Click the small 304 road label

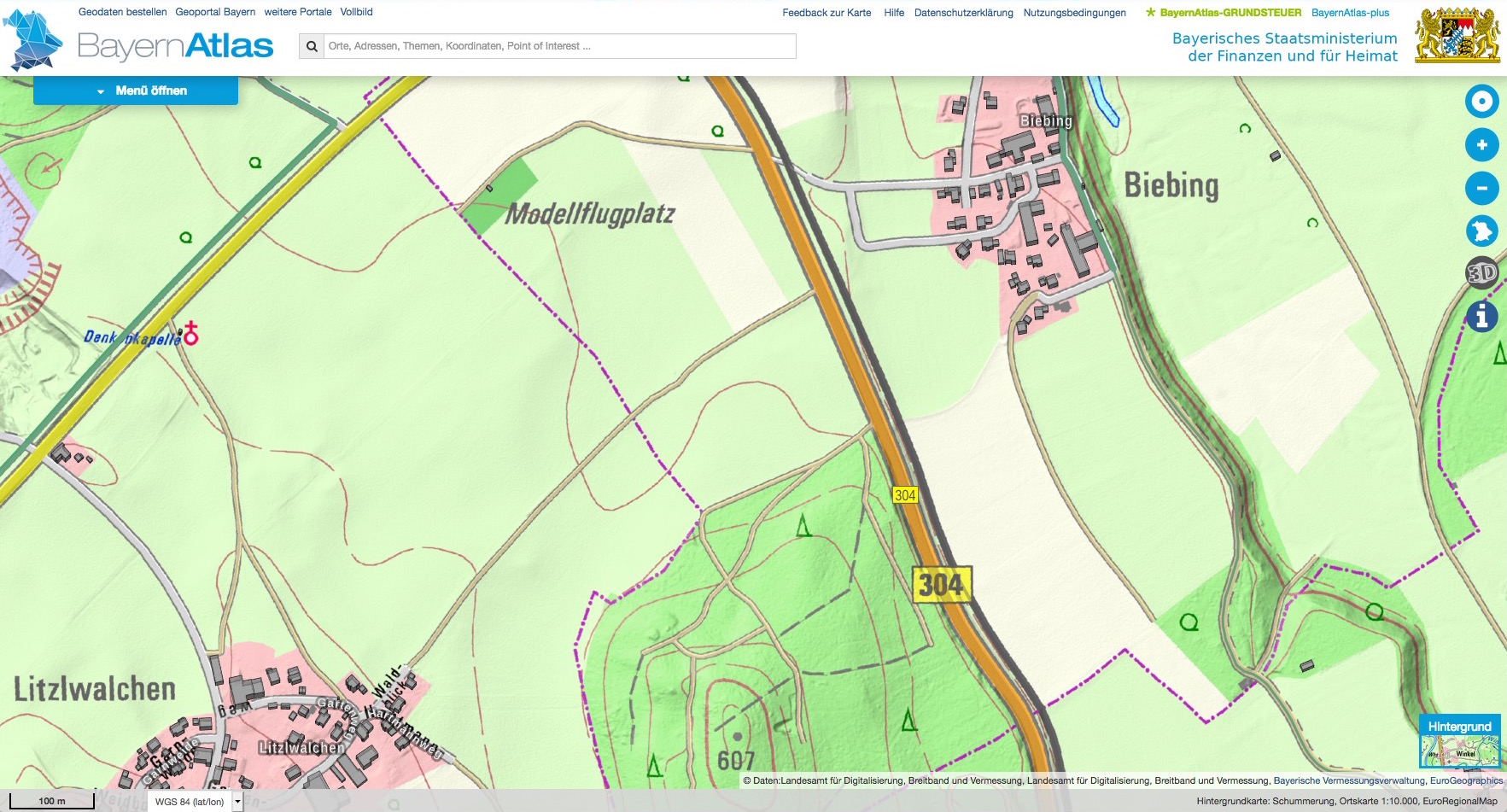tap(905, 495)
